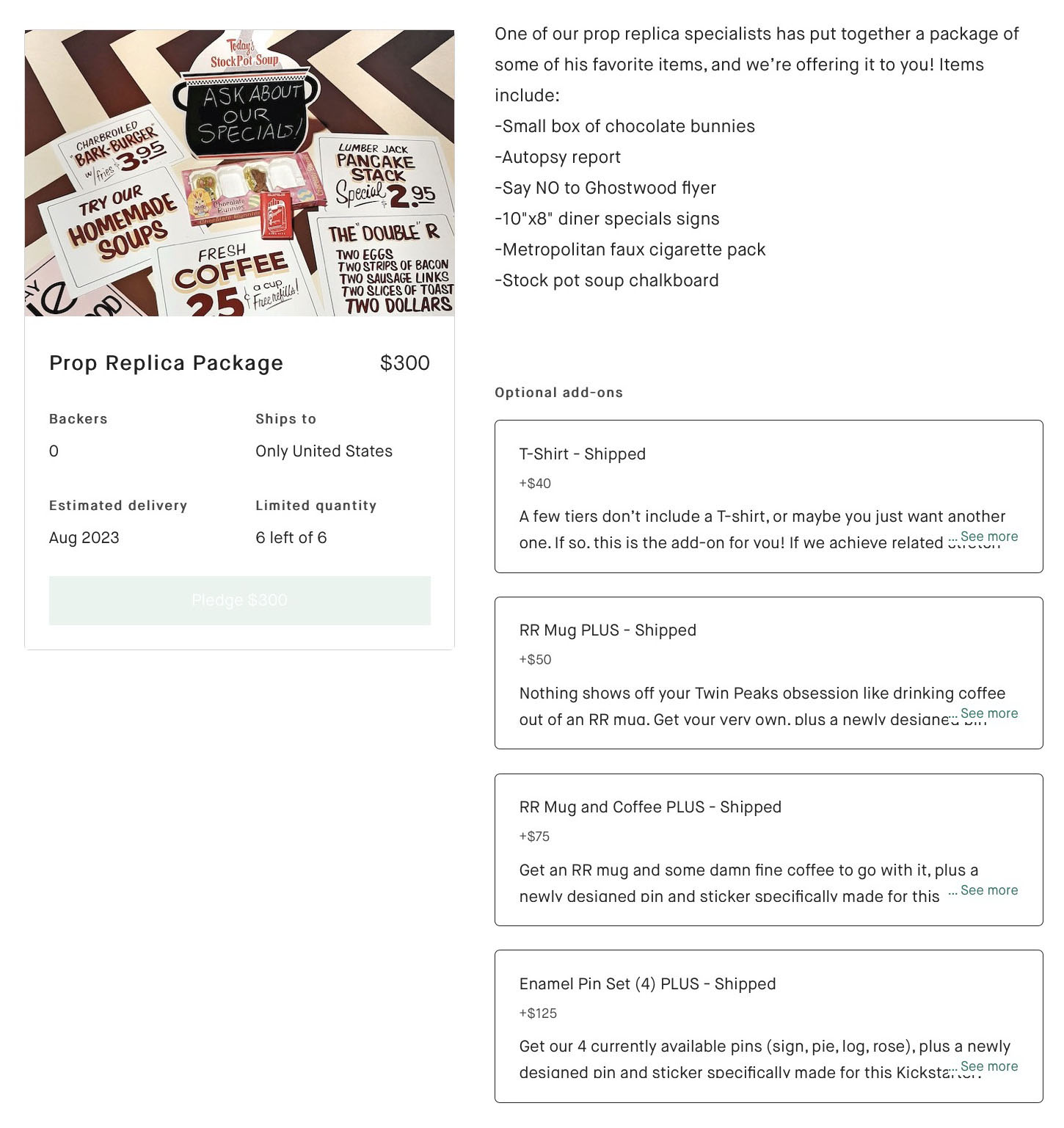Click the Pledge $300 button
This screenshot has width=1064, height=1128.
coord(239,600)
